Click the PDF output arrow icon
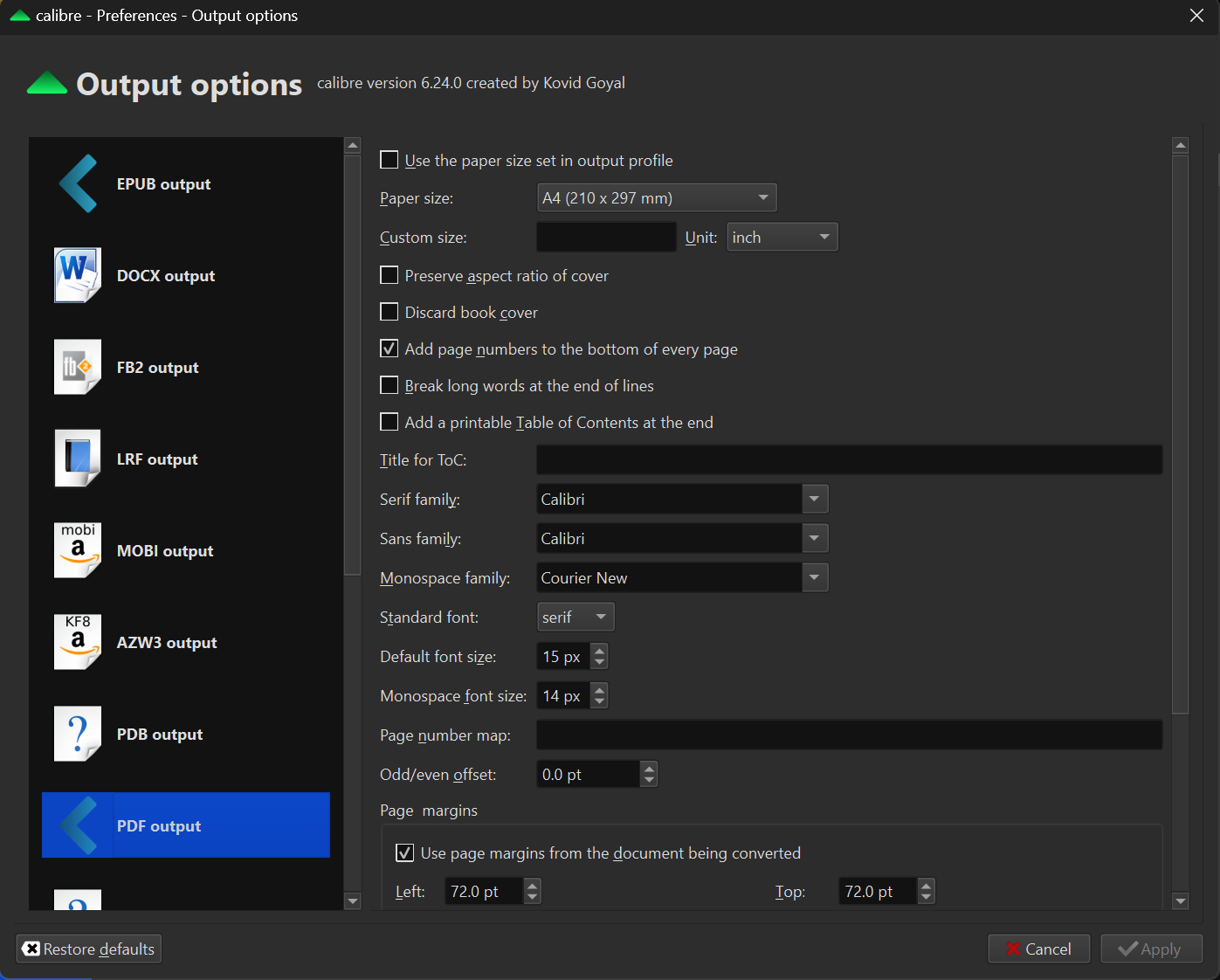 78,825
